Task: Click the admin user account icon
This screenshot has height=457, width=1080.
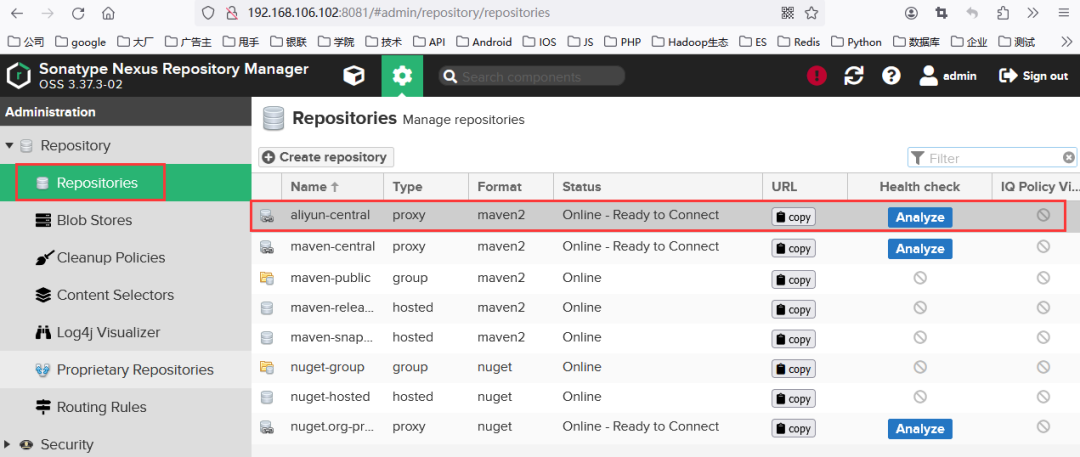Action: 928,76
